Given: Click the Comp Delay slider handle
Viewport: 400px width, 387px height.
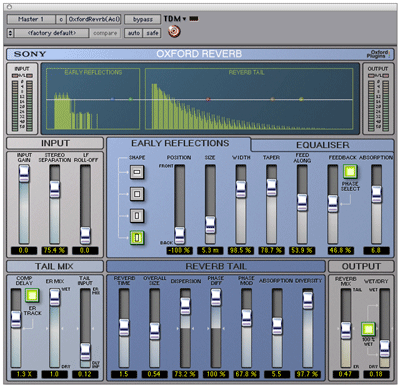Looking at the screenshot, I should point(16,319).
